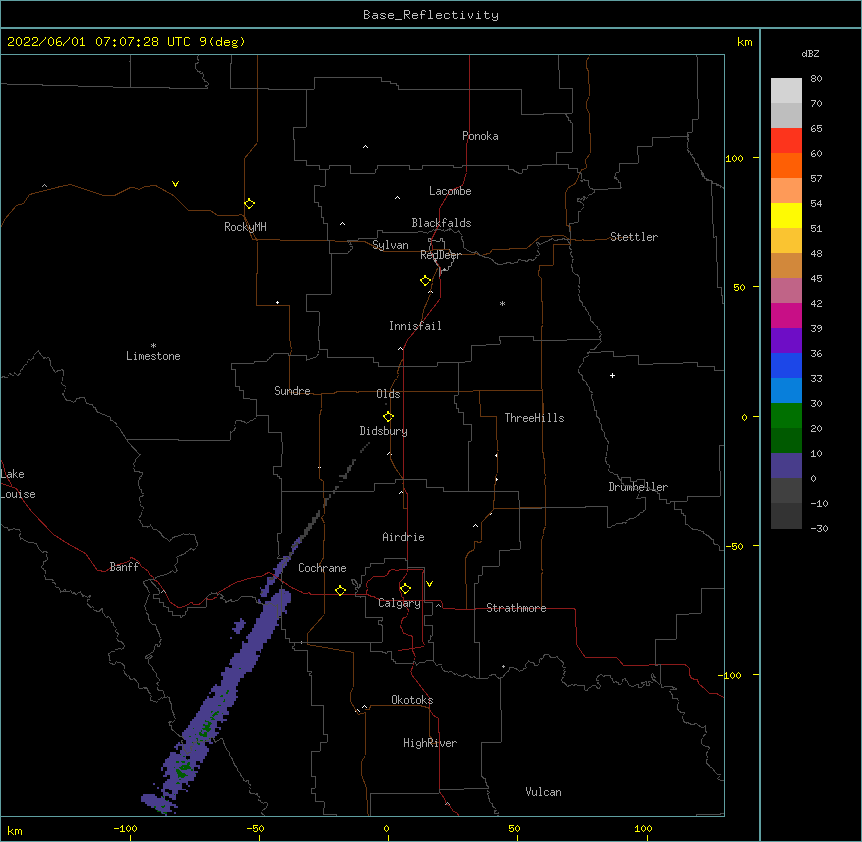The height and width of the screenshot is (842, 862).
Task: Click the ThreeHills label
Action: (x=534, y=418)
